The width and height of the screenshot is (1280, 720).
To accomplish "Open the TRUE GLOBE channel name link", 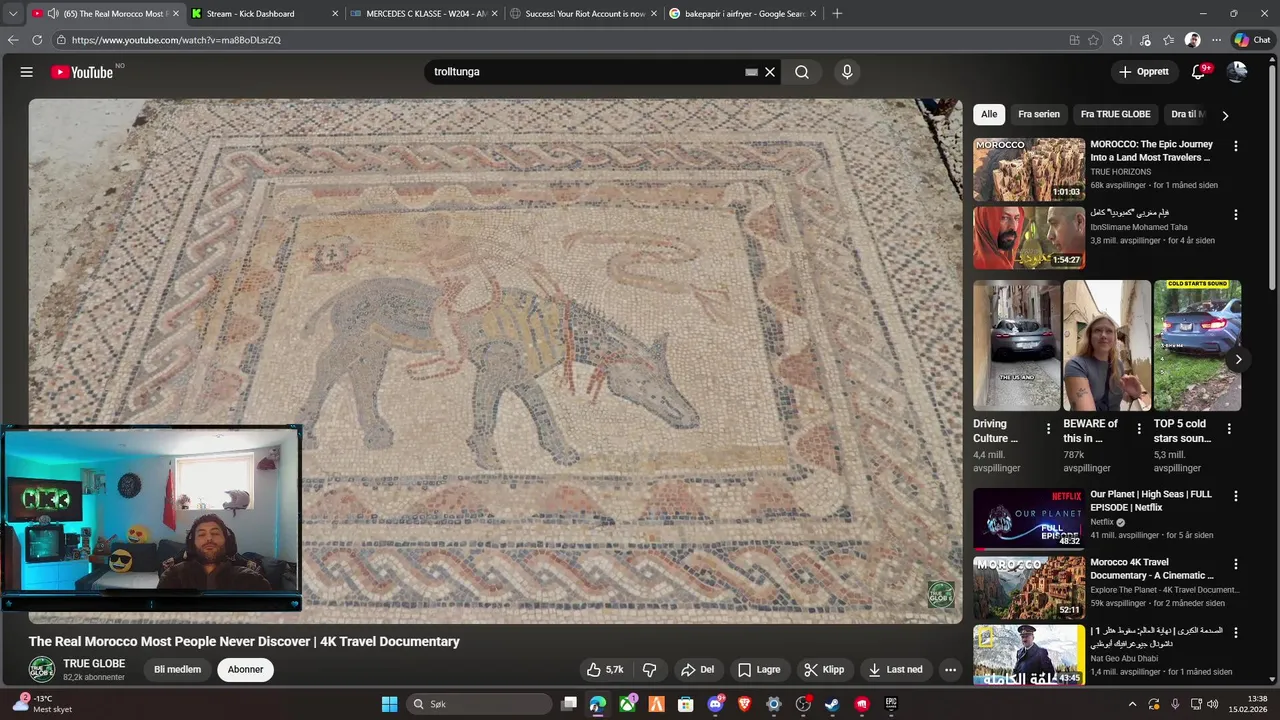I will 94,664.
